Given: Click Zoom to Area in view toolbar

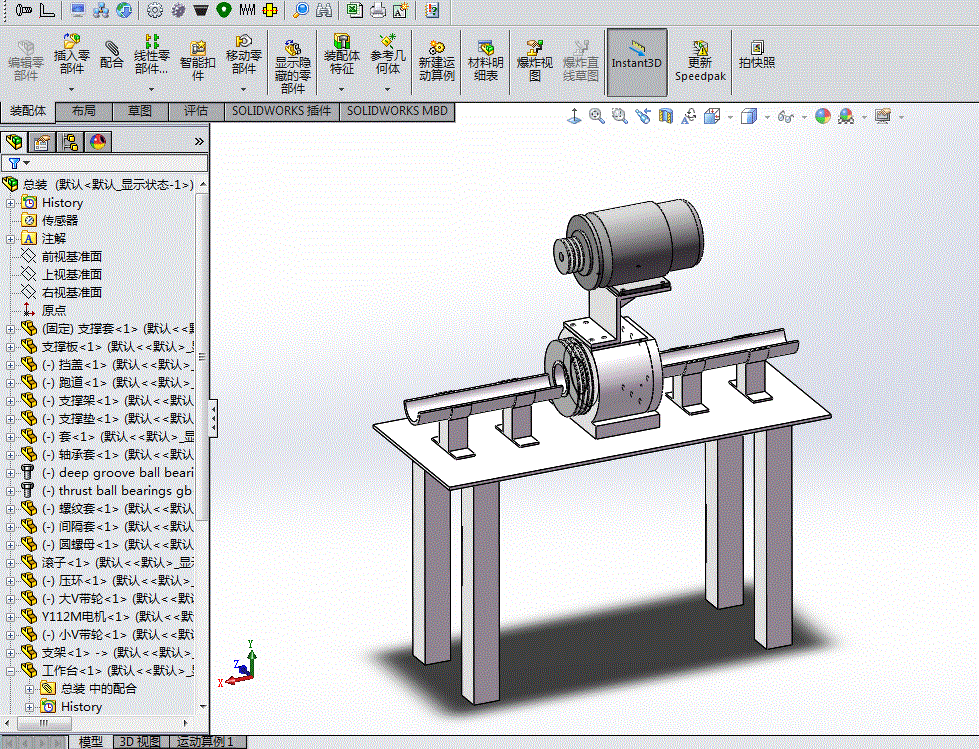Looking at the screenshot, I should pos(619,116).
